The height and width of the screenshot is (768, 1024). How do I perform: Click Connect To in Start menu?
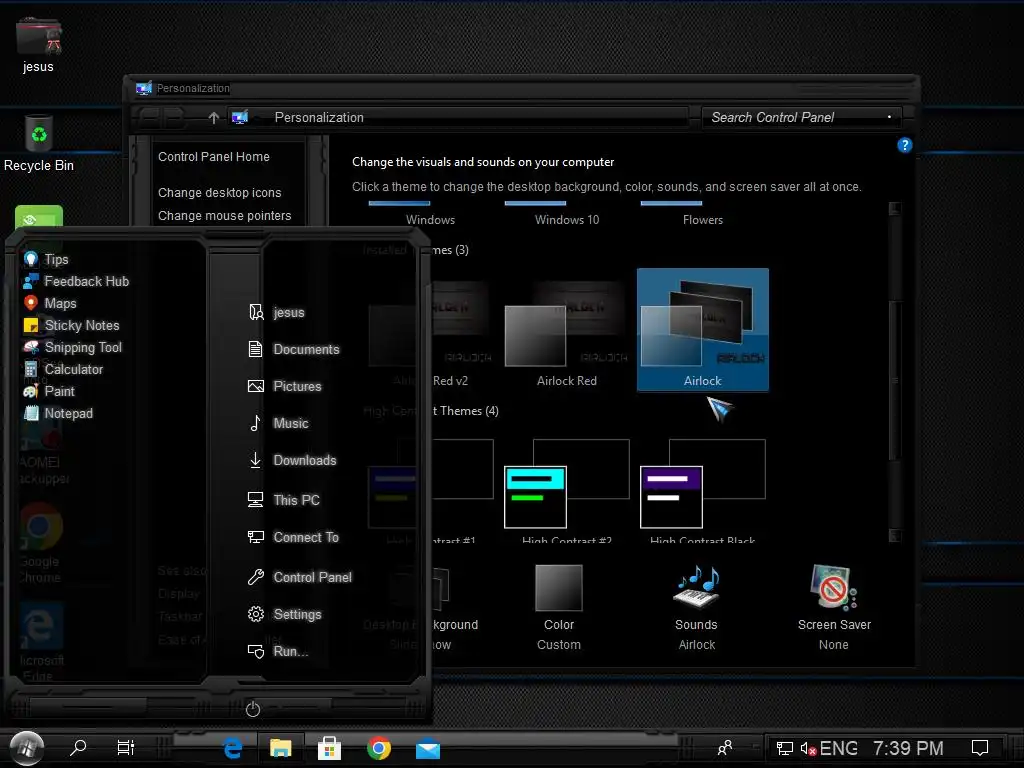tap(293, 537)
